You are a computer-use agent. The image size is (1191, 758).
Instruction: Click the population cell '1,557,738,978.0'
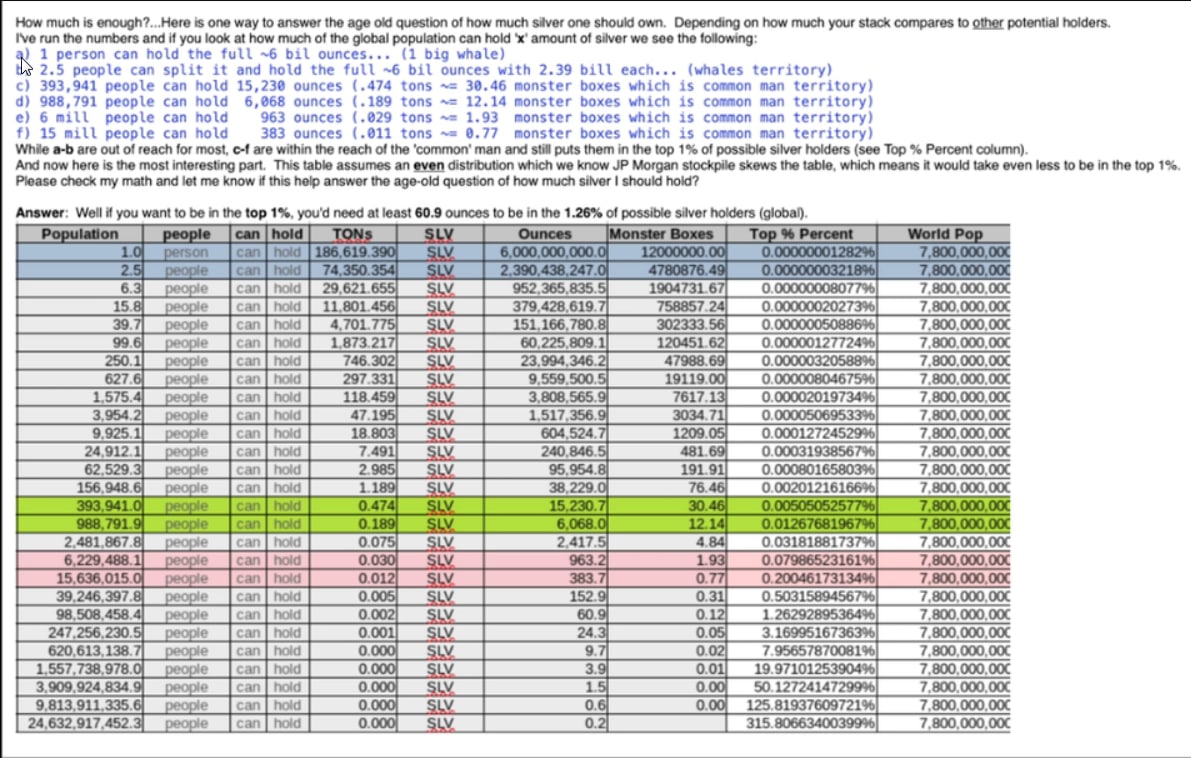tap(79, 669)
